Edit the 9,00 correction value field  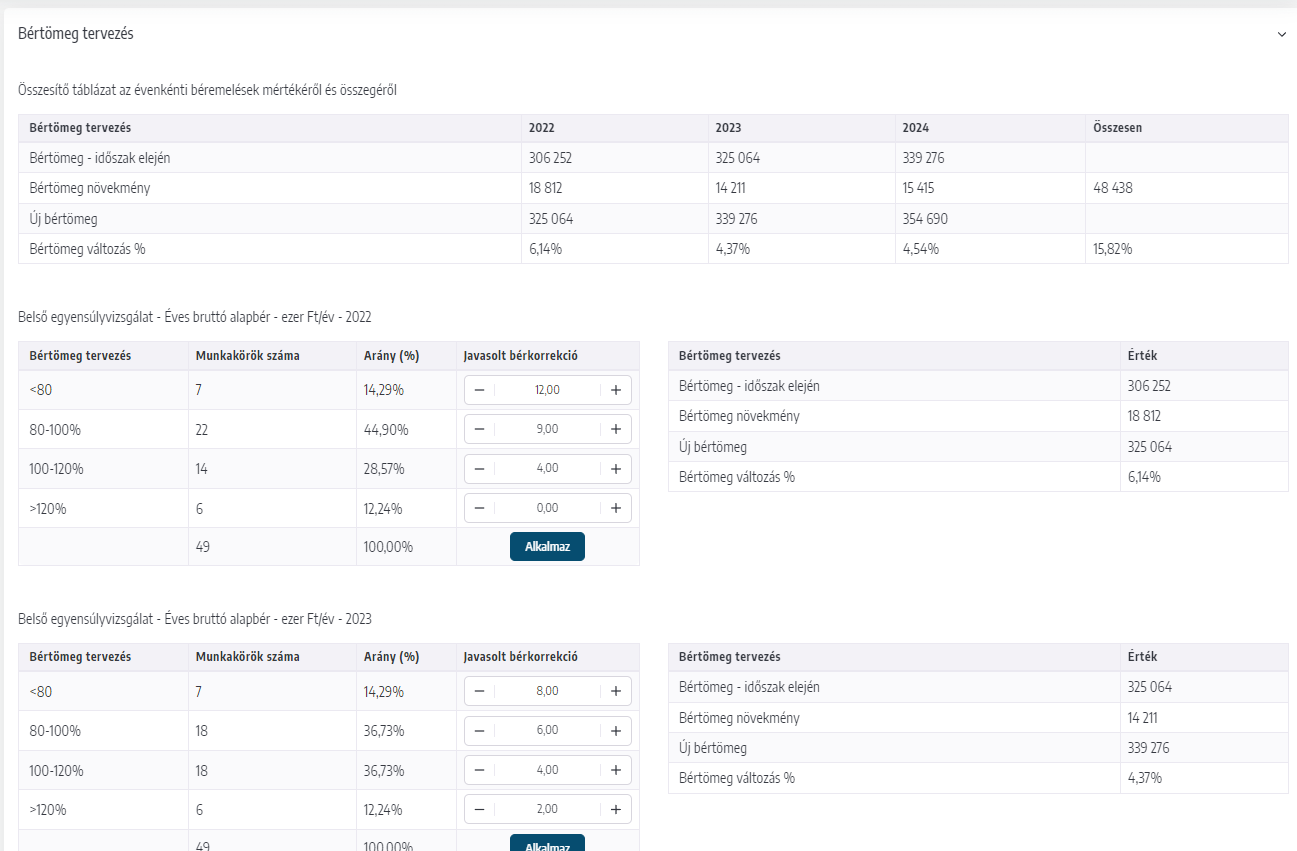(x=547, y=429)
